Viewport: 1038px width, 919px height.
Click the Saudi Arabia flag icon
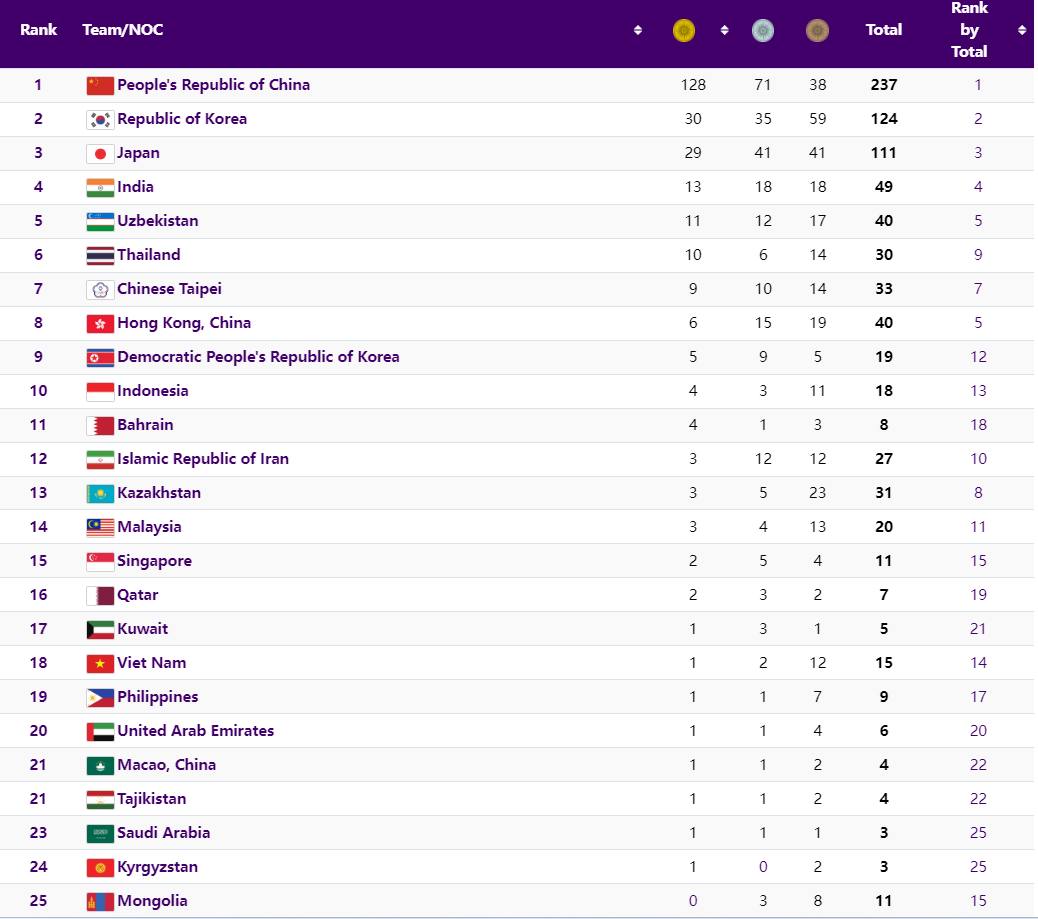pyautogui.click(x=100, y=833)
